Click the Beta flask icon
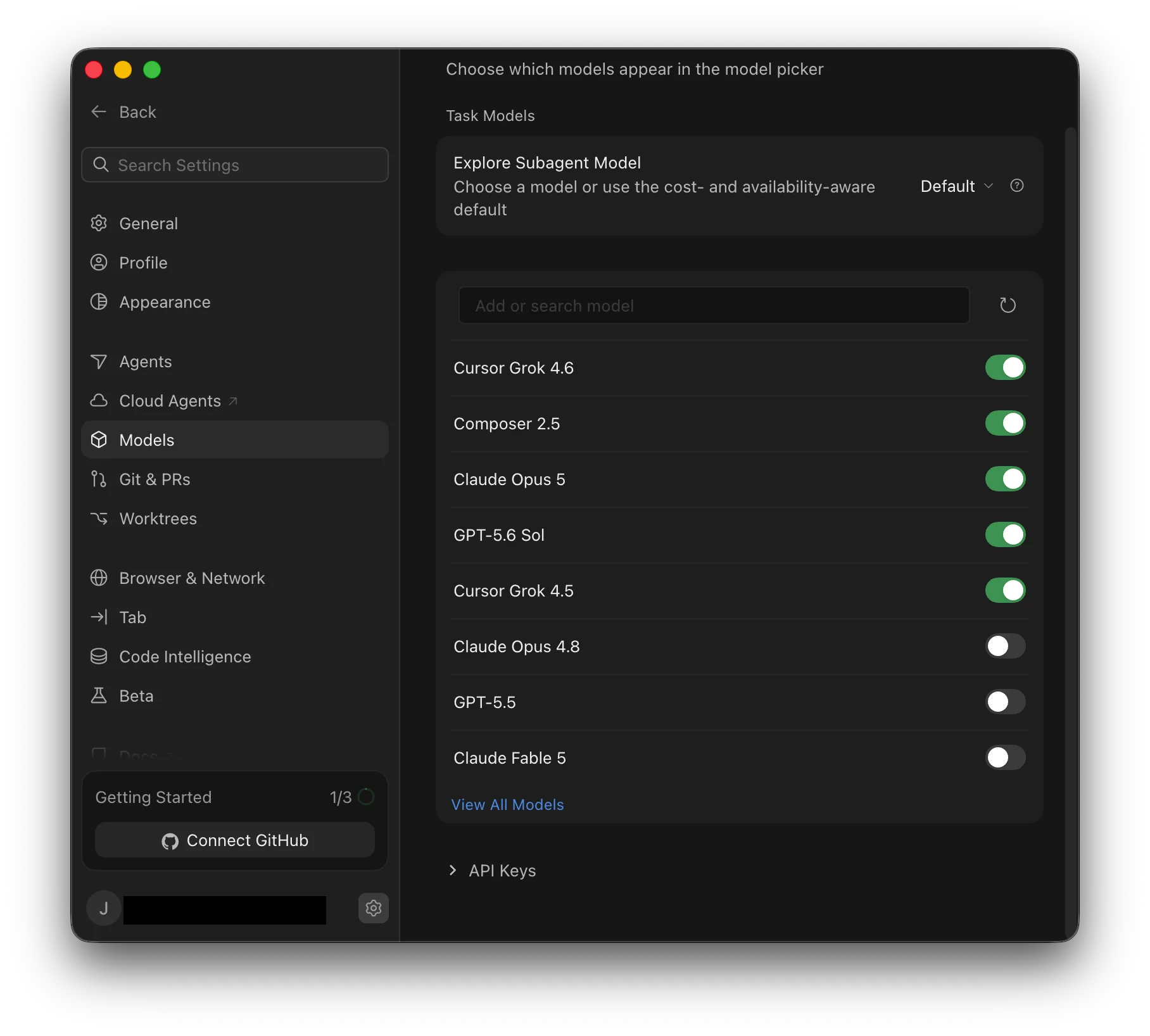This screenshot has width=1150, height=1036. [x=99, y=695]
